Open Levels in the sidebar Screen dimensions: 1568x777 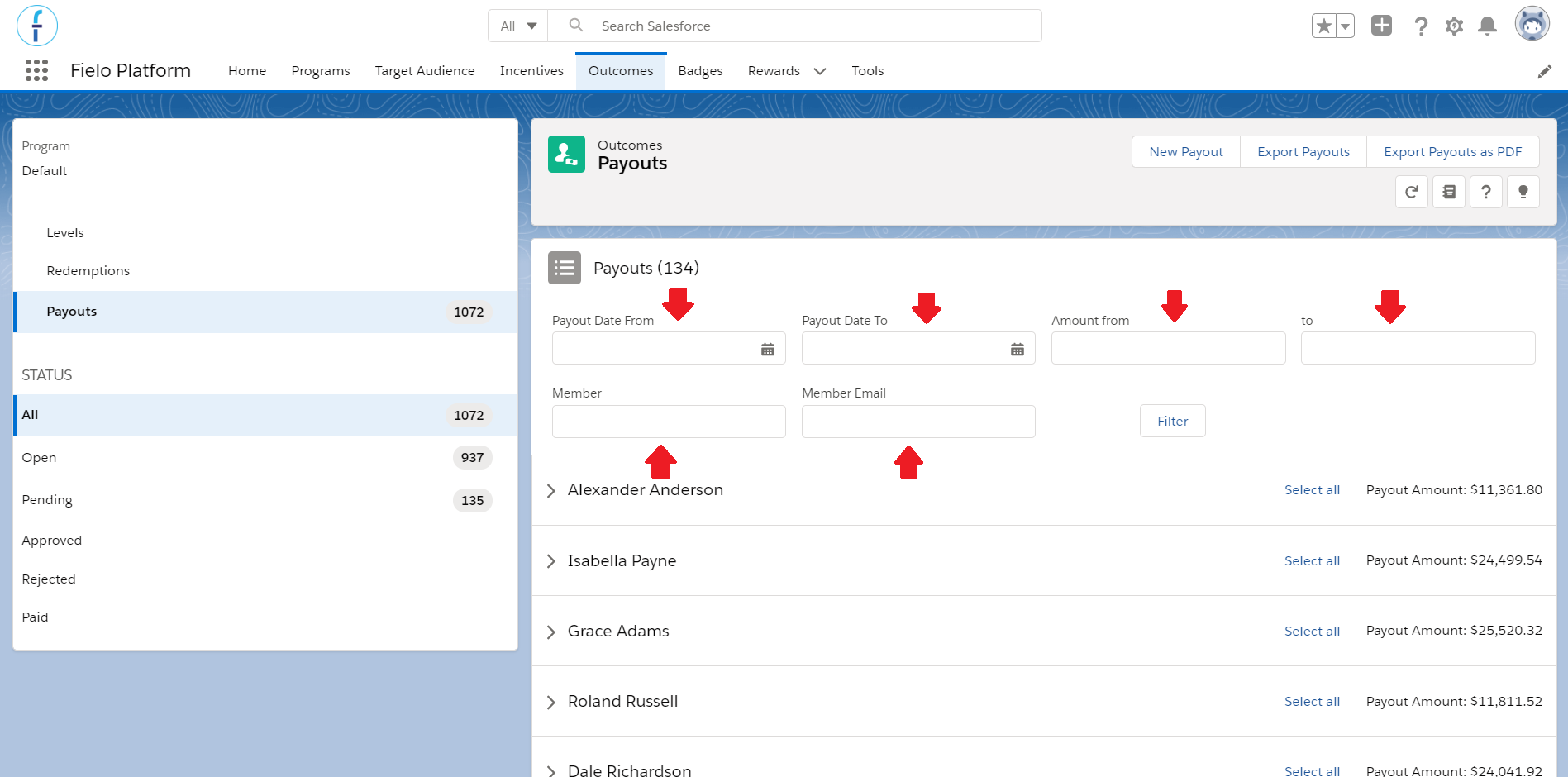[65, 233]
